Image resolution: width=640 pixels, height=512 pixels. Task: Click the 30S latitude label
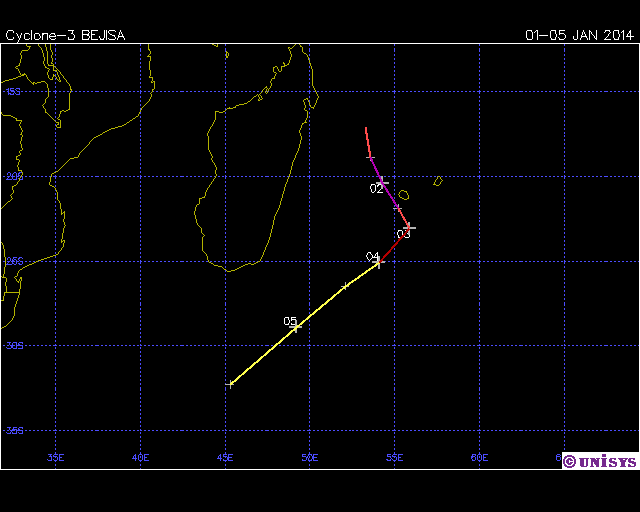point(13,345)
